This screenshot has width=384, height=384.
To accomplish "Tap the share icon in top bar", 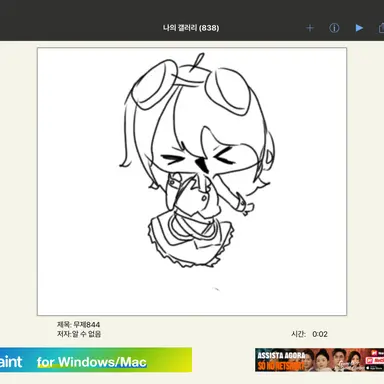I will (x=381, y=28).
